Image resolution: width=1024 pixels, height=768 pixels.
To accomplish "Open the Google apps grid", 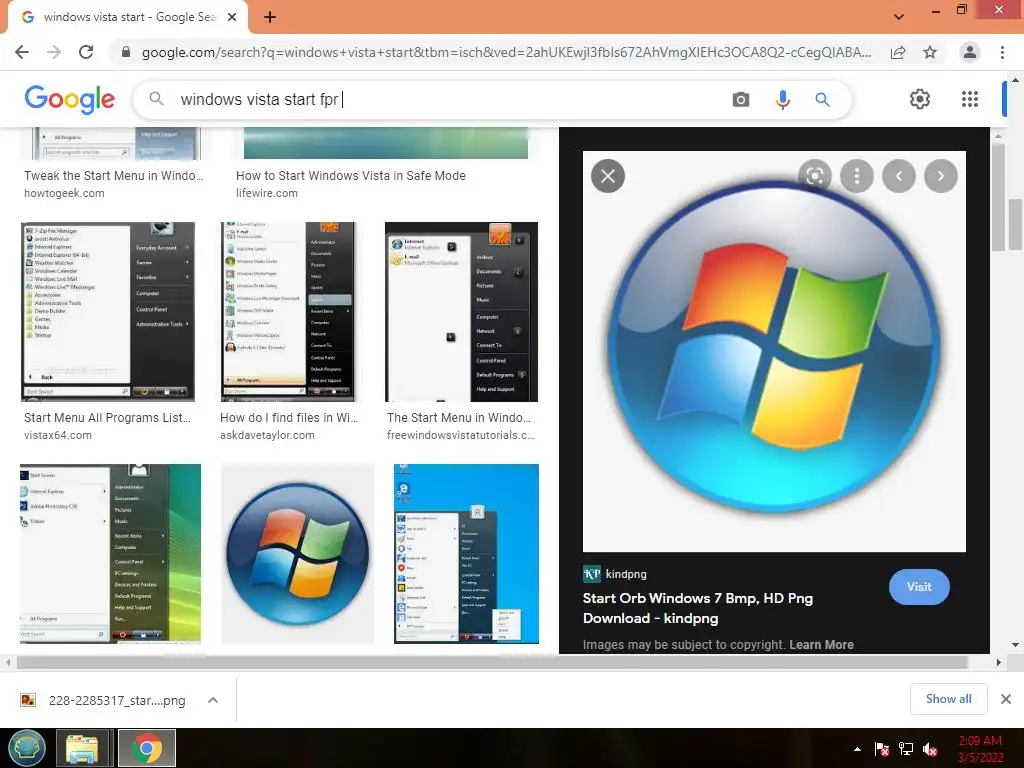I will tap(970, 99).
